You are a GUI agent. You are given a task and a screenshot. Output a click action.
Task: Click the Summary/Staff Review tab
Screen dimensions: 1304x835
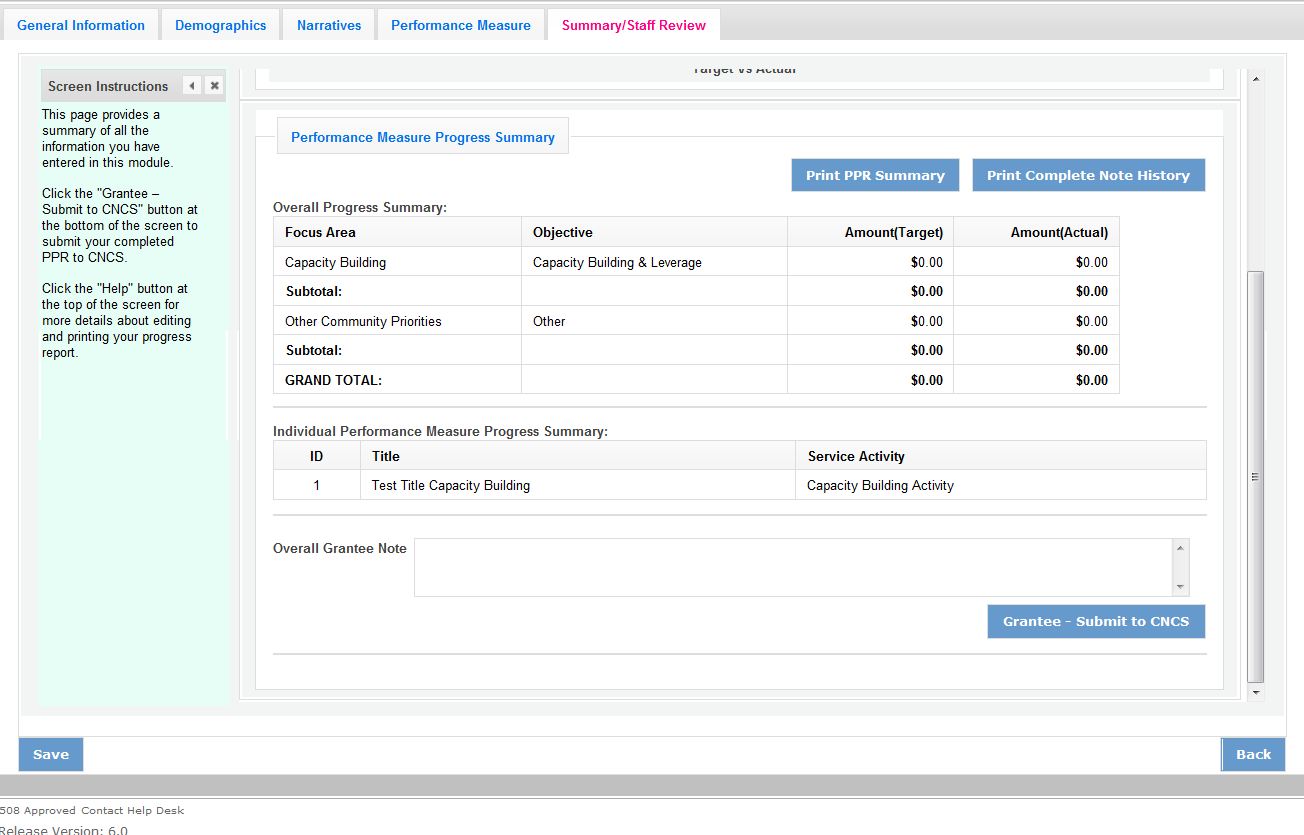pyautogui.click(x=633, y=25)
